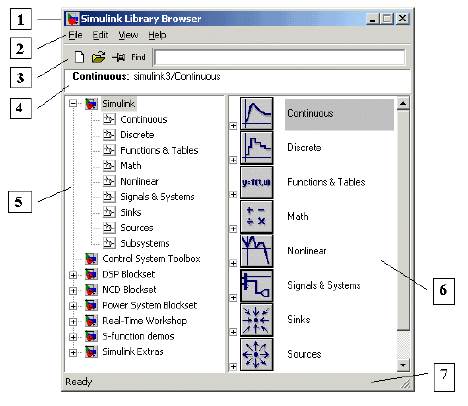Expand the DSP Blockset tree node

73,275
